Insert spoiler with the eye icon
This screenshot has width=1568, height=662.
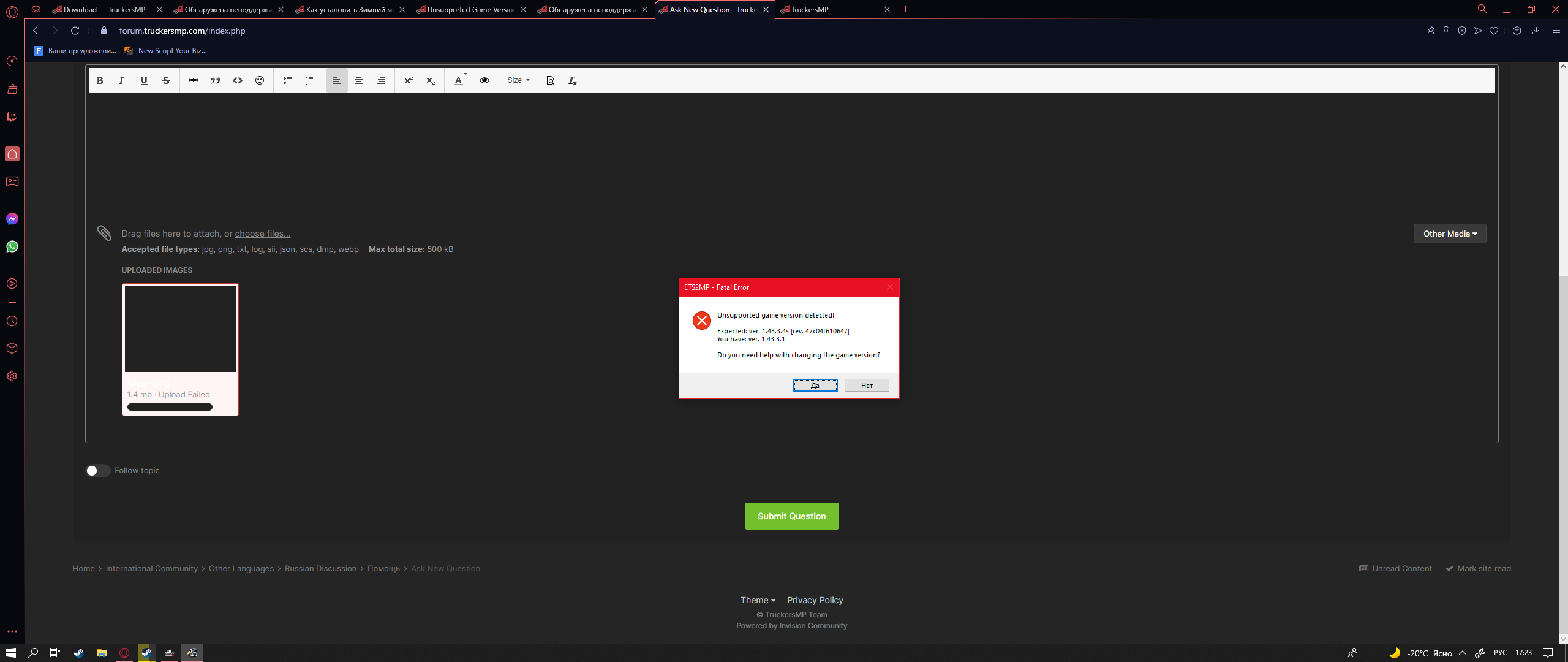pos(484,80)
